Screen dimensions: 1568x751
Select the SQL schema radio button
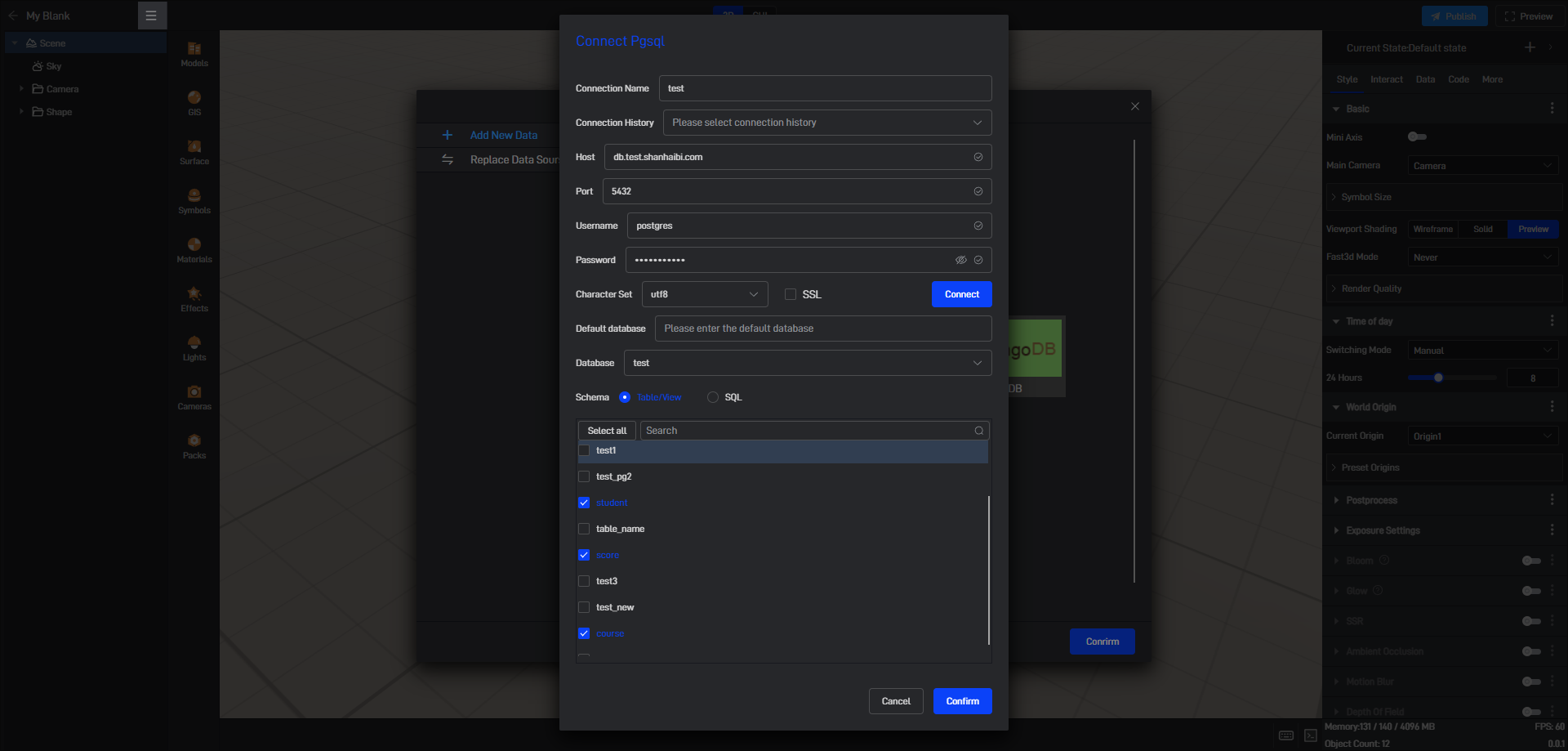[x=713, y=397]
